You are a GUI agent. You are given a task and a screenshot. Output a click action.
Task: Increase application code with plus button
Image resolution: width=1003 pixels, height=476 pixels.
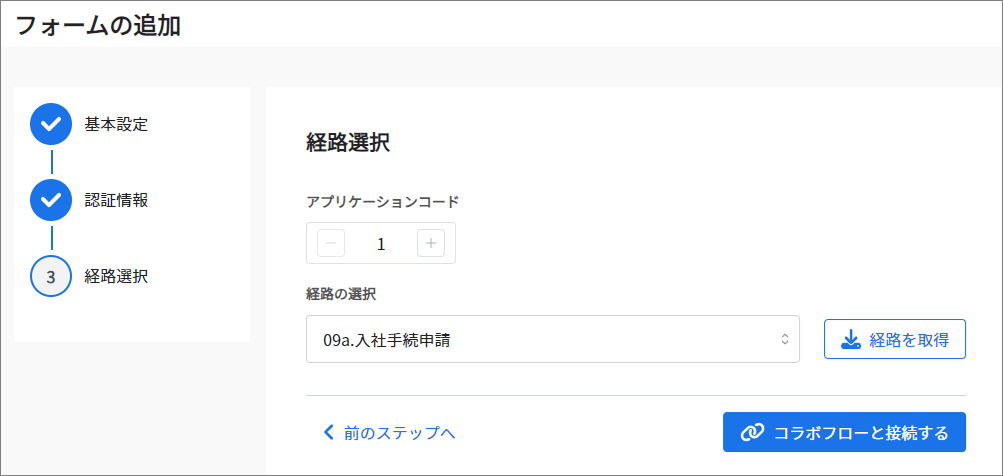431,243
